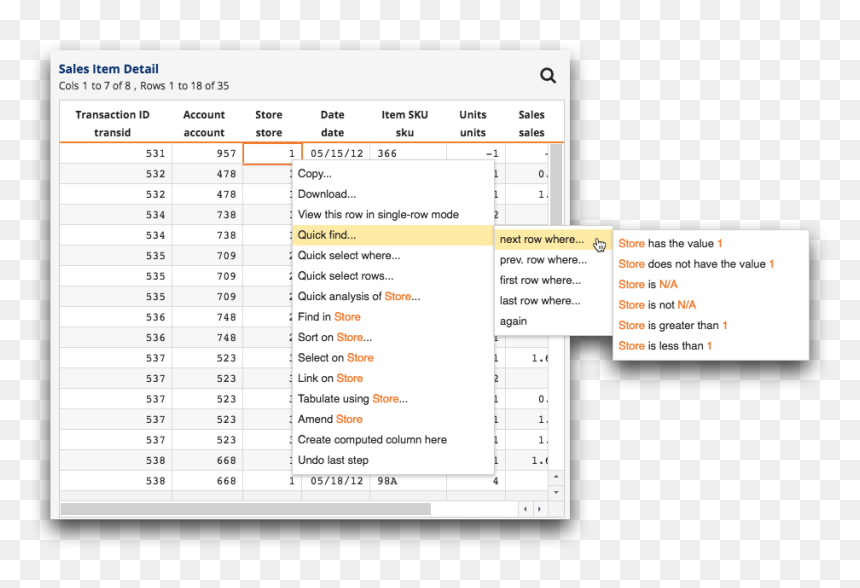860x588 pixels.
Task: Click the horizontal scrollbar left arrow
Action: pos(525,509)
